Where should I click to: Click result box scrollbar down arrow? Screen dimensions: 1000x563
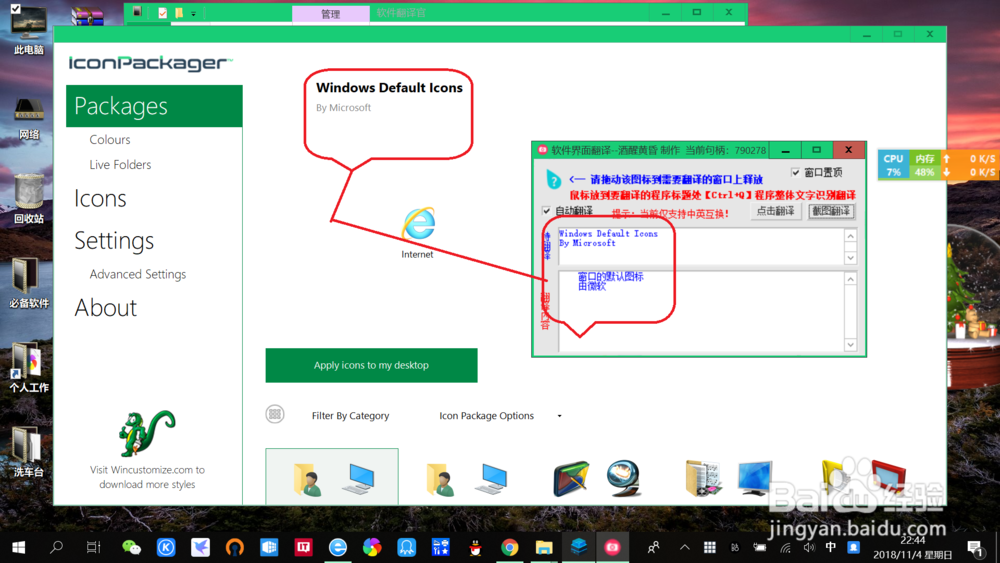850,344
